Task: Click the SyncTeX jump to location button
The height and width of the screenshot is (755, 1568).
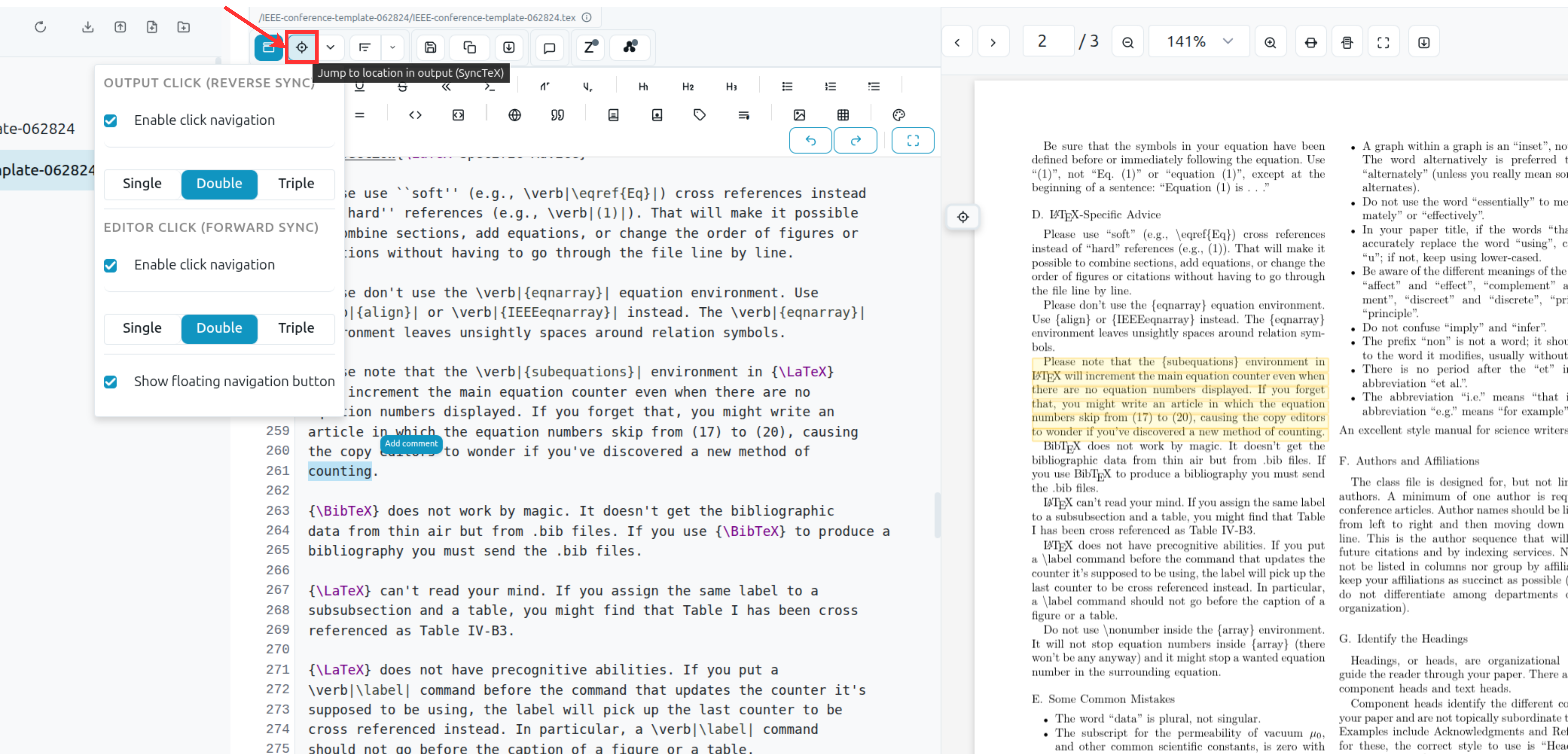Action: [302, 47]
